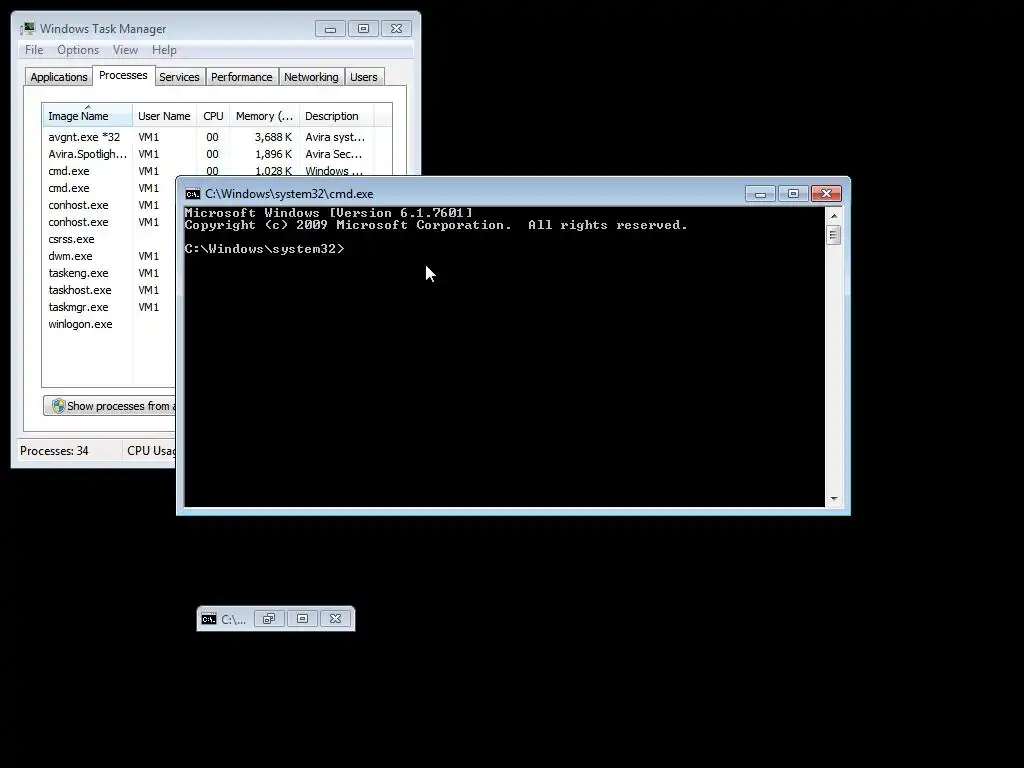The height and width of the screenshot is (768, 1024).
Task: Click the cmd window scroll up arrow
Action: point(834,216)
